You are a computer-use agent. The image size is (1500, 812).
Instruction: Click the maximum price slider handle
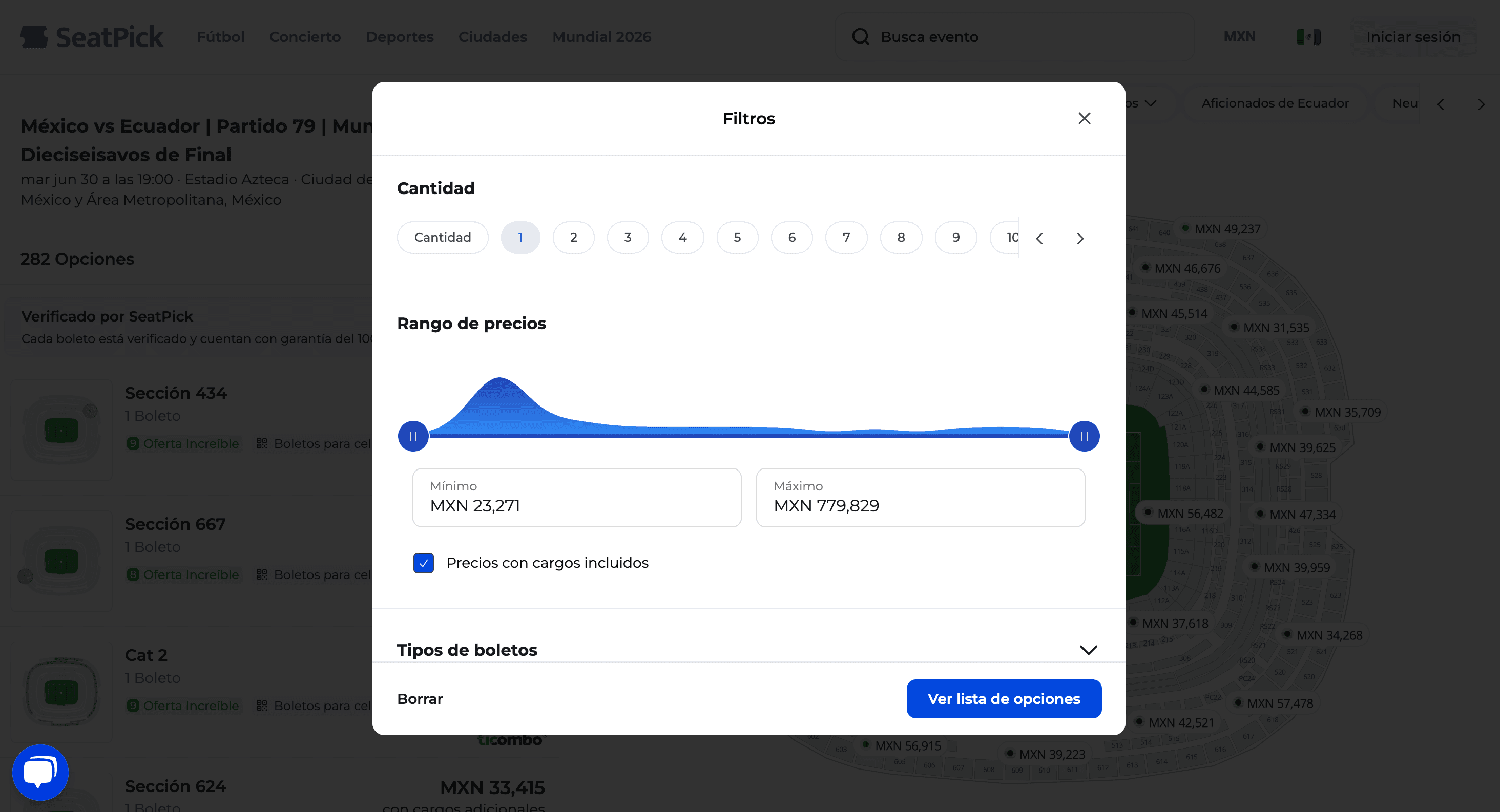(x=1084, y=436)
